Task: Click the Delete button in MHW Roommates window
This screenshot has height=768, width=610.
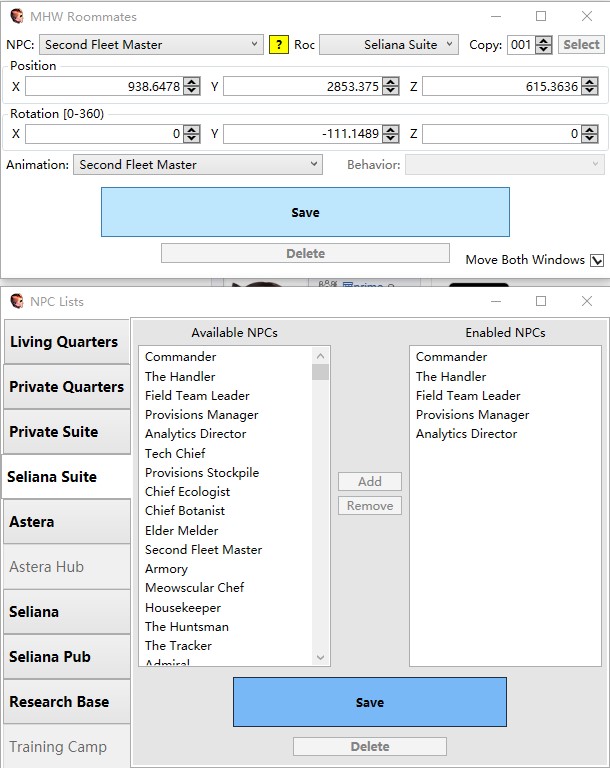Action: coord(305,253)
